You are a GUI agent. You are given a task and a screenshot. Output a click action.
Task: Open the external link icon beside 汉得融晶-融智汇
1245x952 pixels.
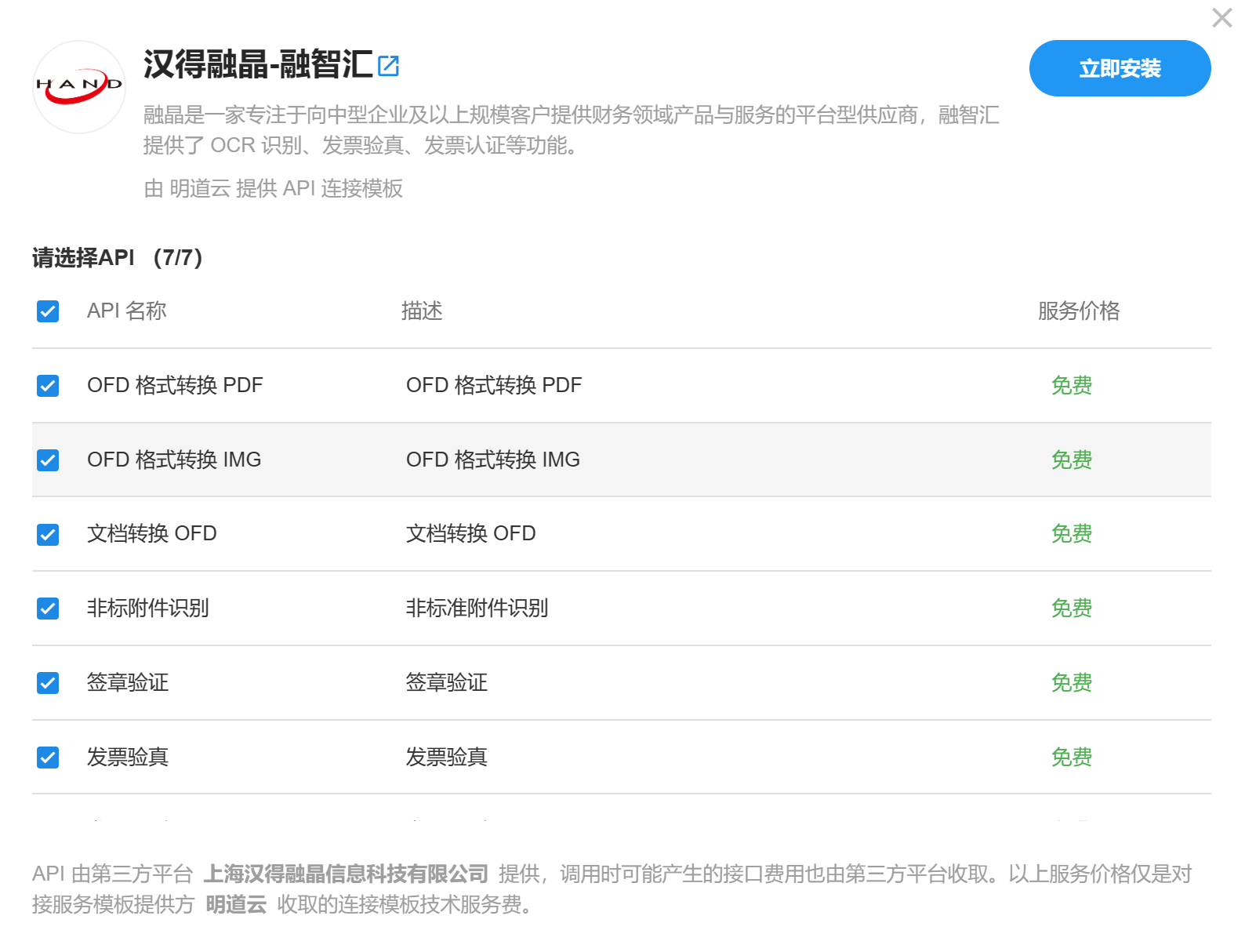388,66
